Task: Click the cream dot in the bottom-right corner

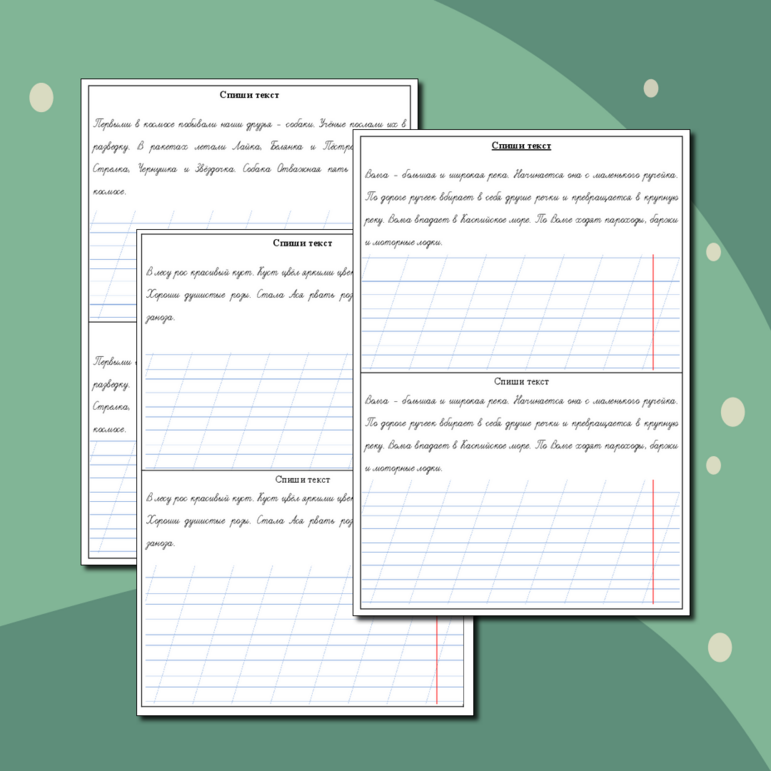Action: click(720, 645)
